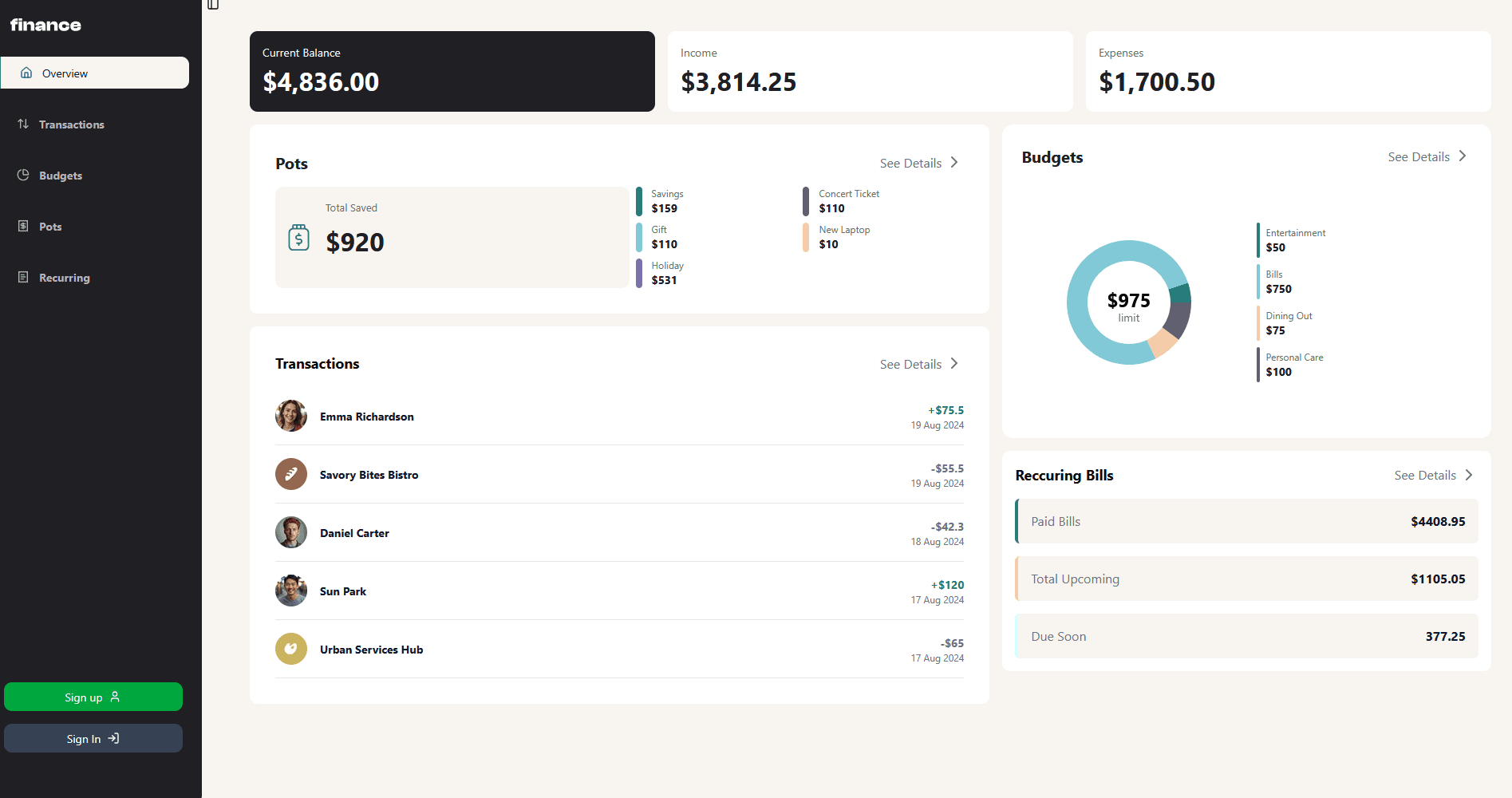This screenshot has height=798, width=1512.
Task: Open the Recurring menu item
Action: [64, 278]
